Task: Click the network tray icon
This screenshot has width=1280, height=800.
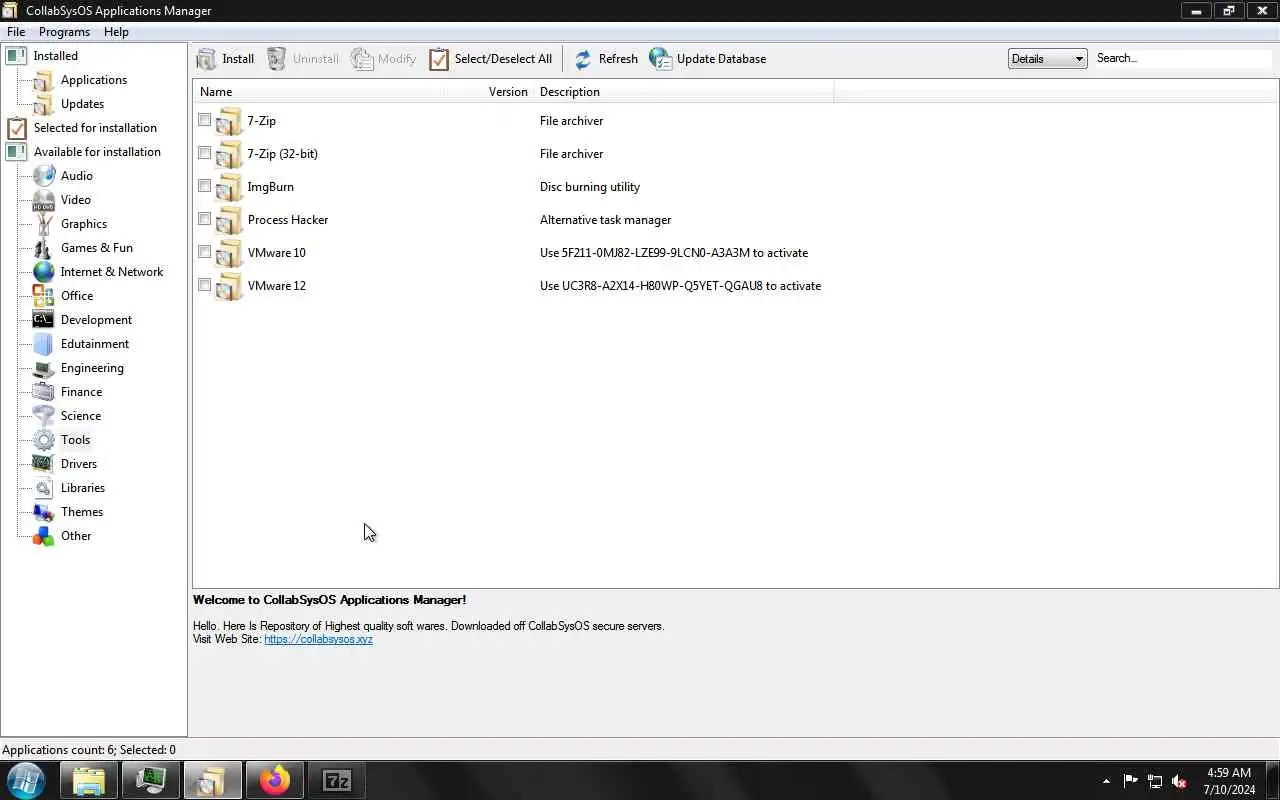Action: [x=1155, y=781]
